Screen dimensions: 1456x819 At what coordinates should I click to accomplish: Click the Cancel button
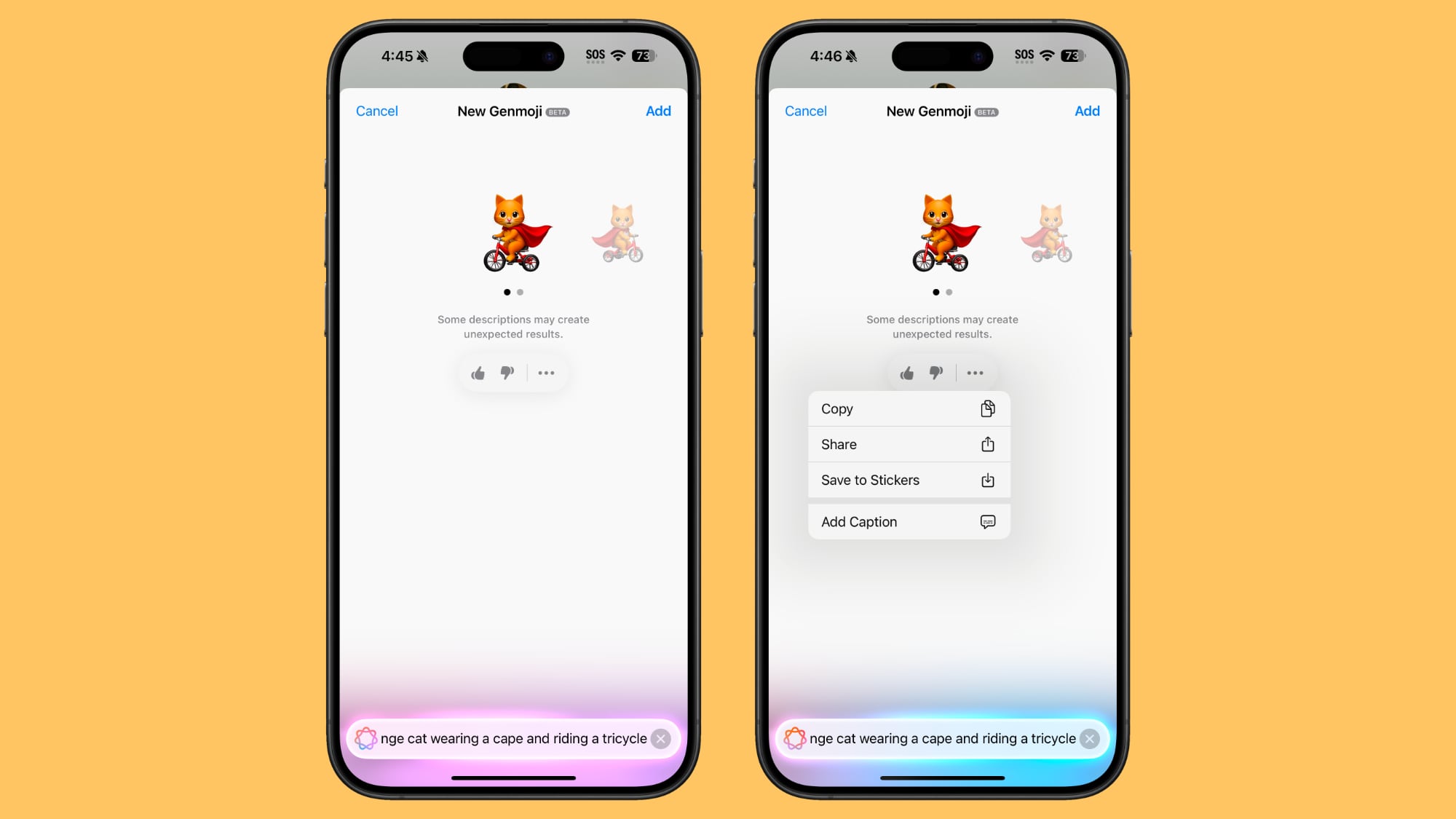[x=377, y=111]
